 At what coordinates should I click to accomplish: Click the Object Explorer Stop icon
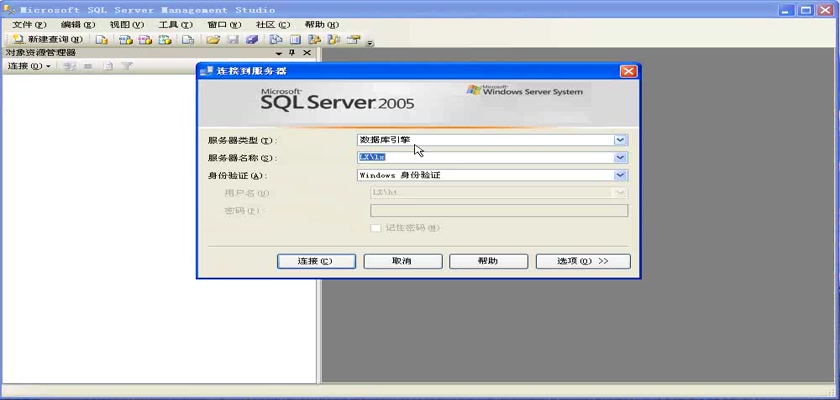[x=88, y=66]
